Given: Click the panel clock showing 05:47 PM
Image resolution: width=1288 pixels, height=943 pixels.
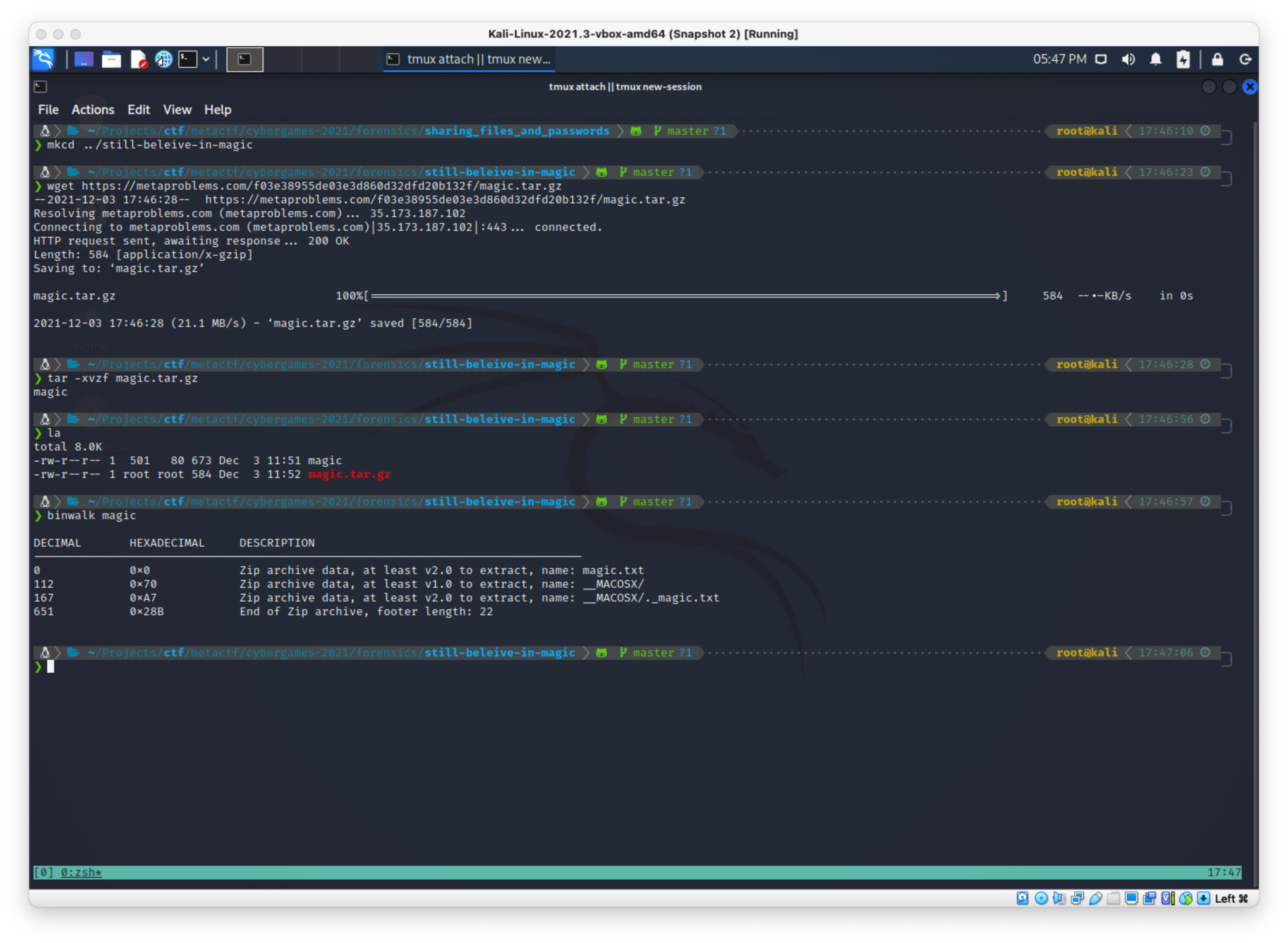Looking at the screenshot, I should [1060, 59].
